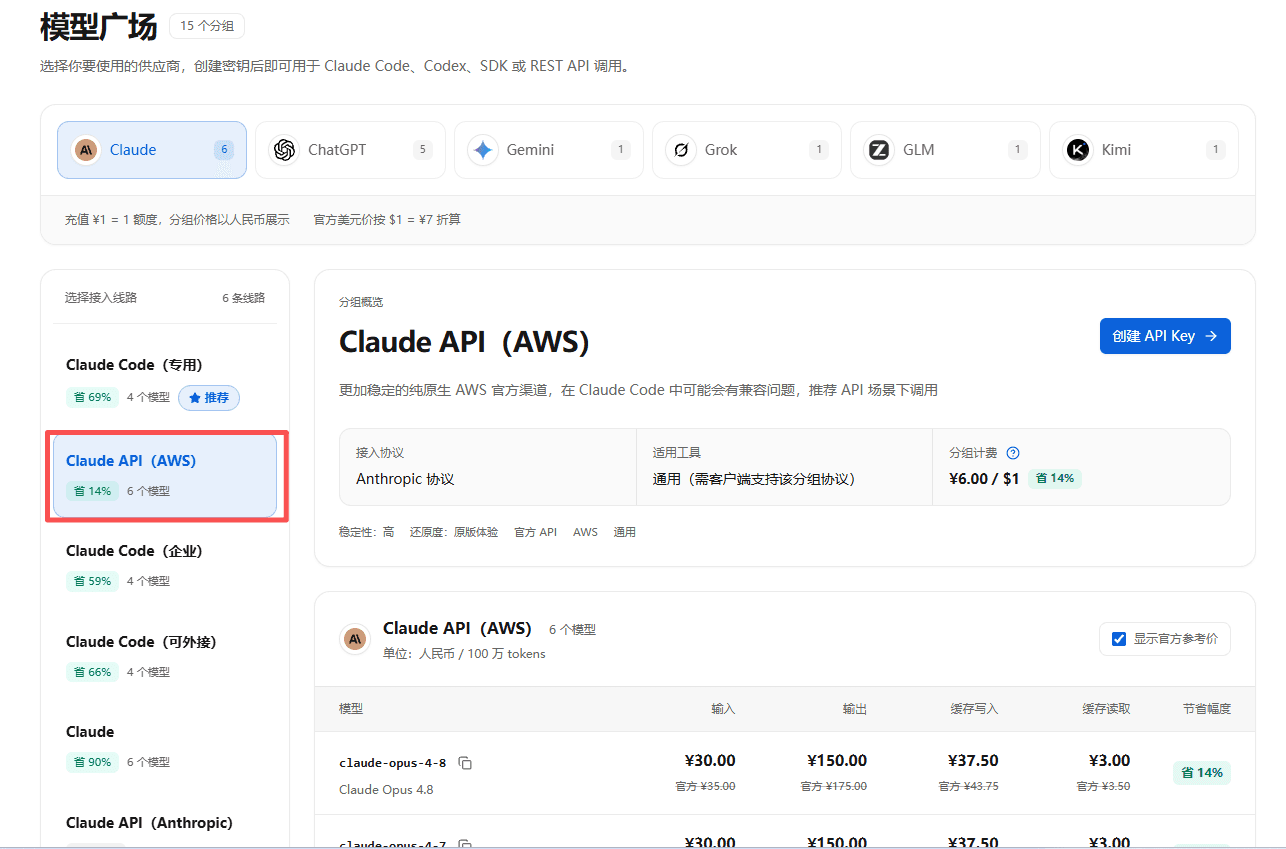Click the 省 90% badge in the sidebar
This screenshot has width=1286, height=849.
(x=92, y=762)
